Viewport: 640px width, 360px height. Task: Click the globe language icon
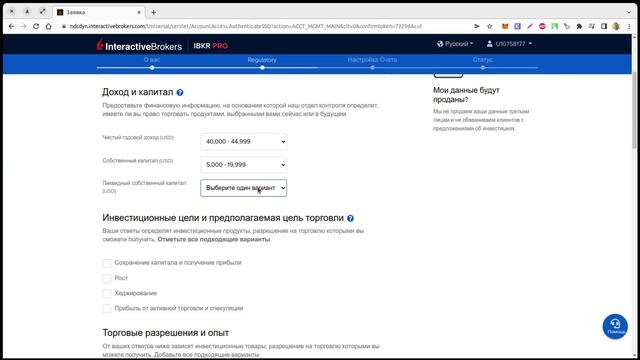pos(440,44)
